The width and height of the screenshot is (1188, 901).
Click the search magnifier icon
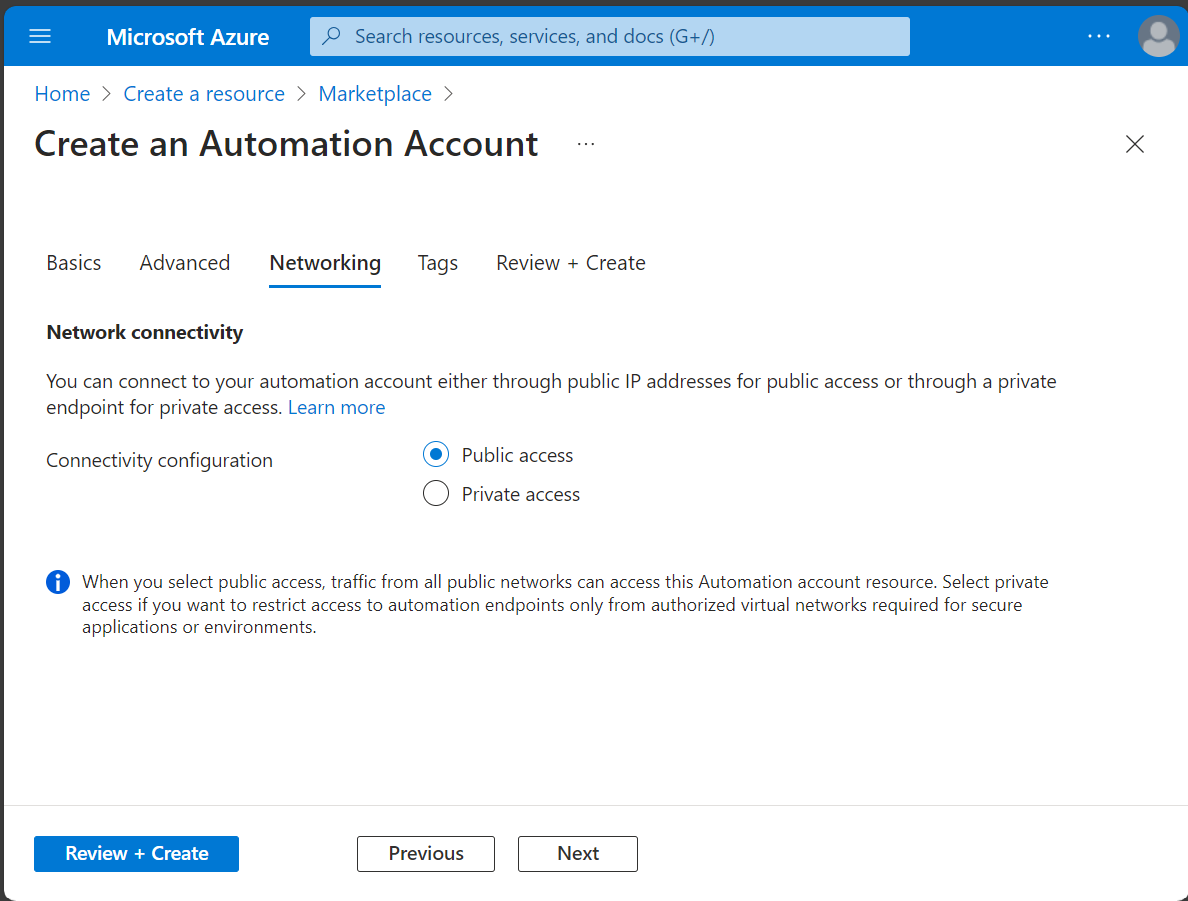click(331, 36)
